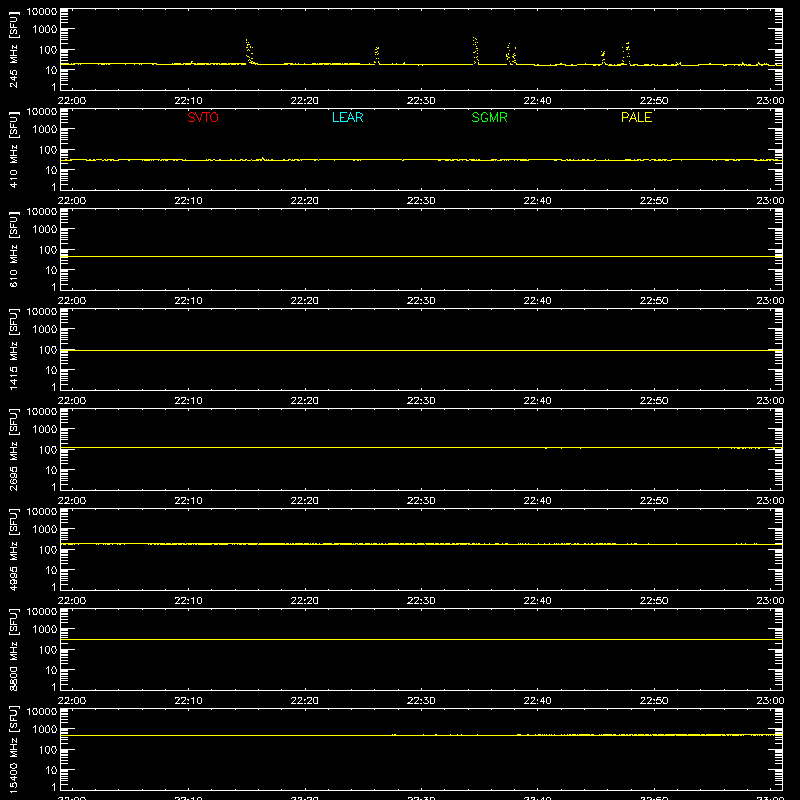
Task: Click the tallest 245 MHz spike near 22:35
Action: [476, 51]
